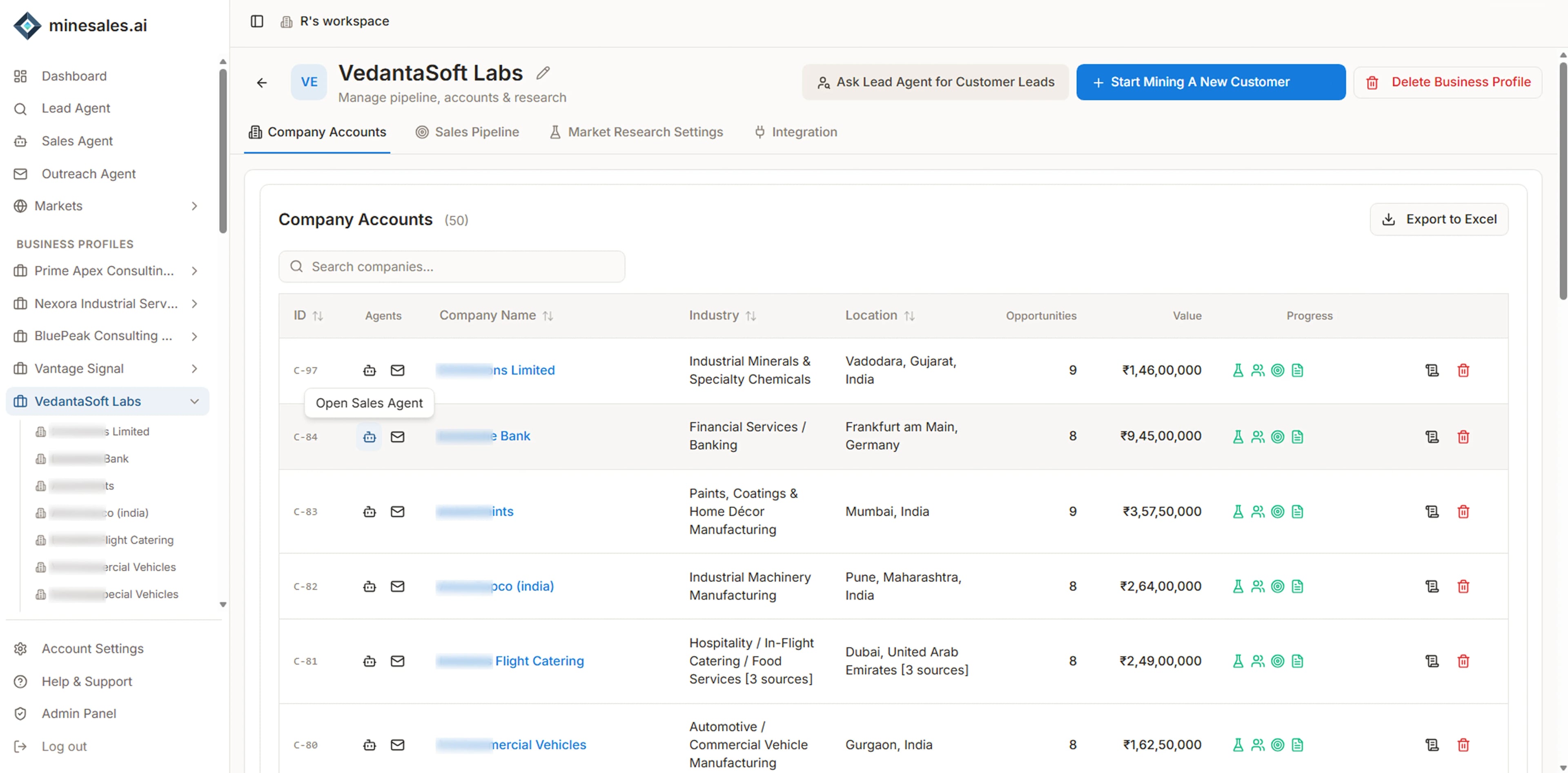Click the document progress icon in row C-80
This screenshot has width=1568, height=773.
tap(1297, 745)
